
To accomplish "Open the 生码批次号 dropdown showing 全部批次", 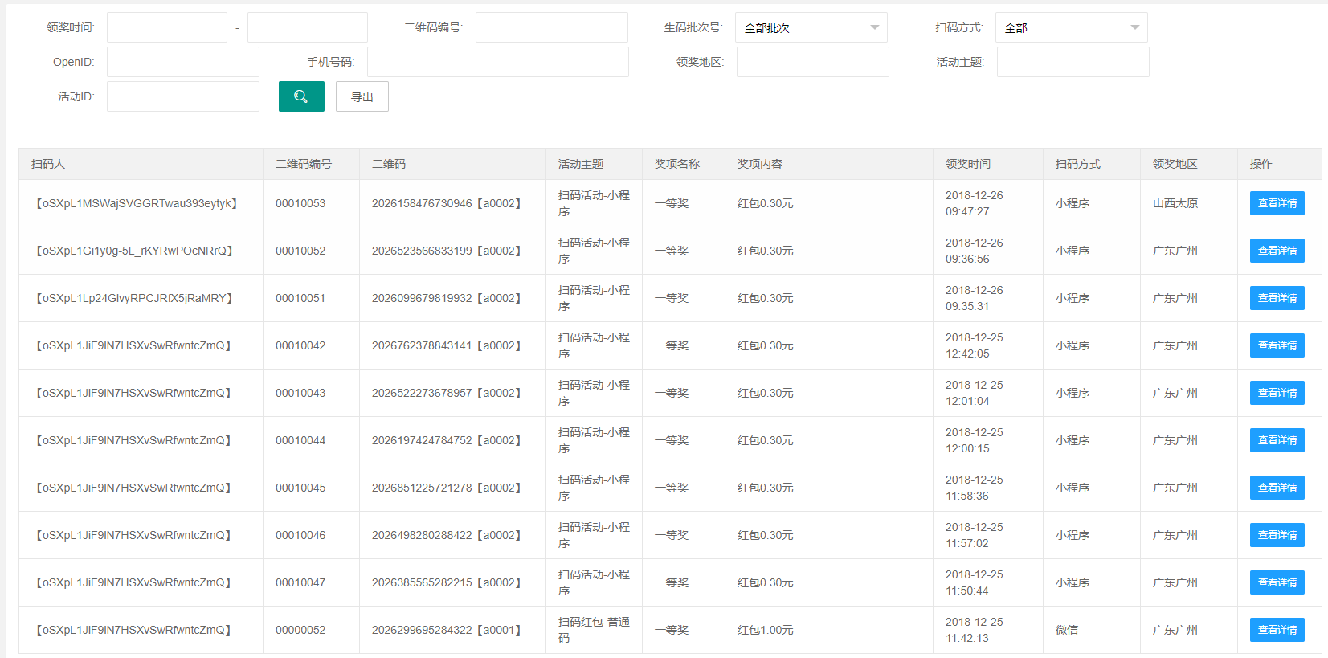I will click(810, 27).
